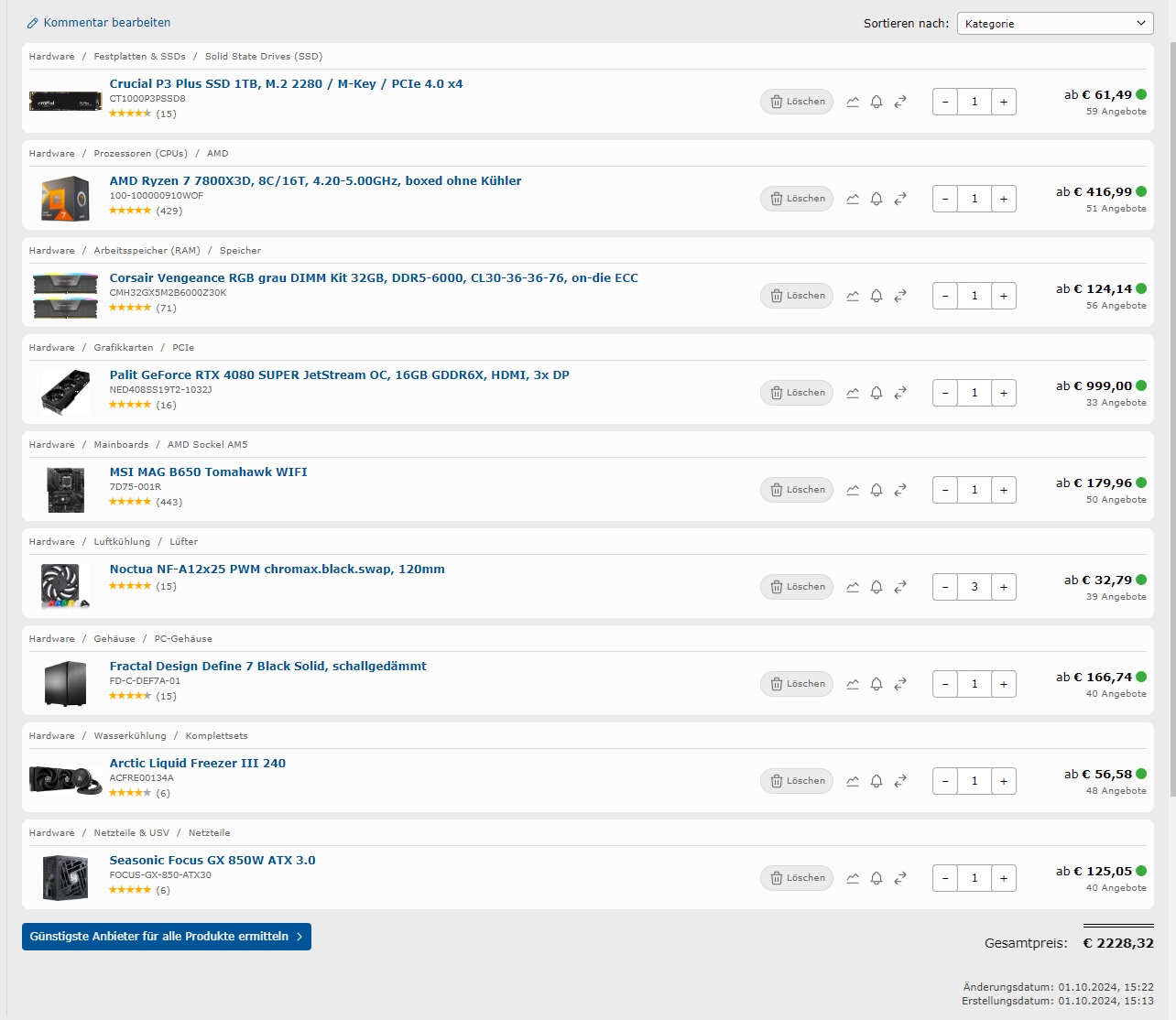The image size is (1176, 1020).
Task: Click Fractal Design Define 7 case thumbnail
Action: click(x=65, y=683)
